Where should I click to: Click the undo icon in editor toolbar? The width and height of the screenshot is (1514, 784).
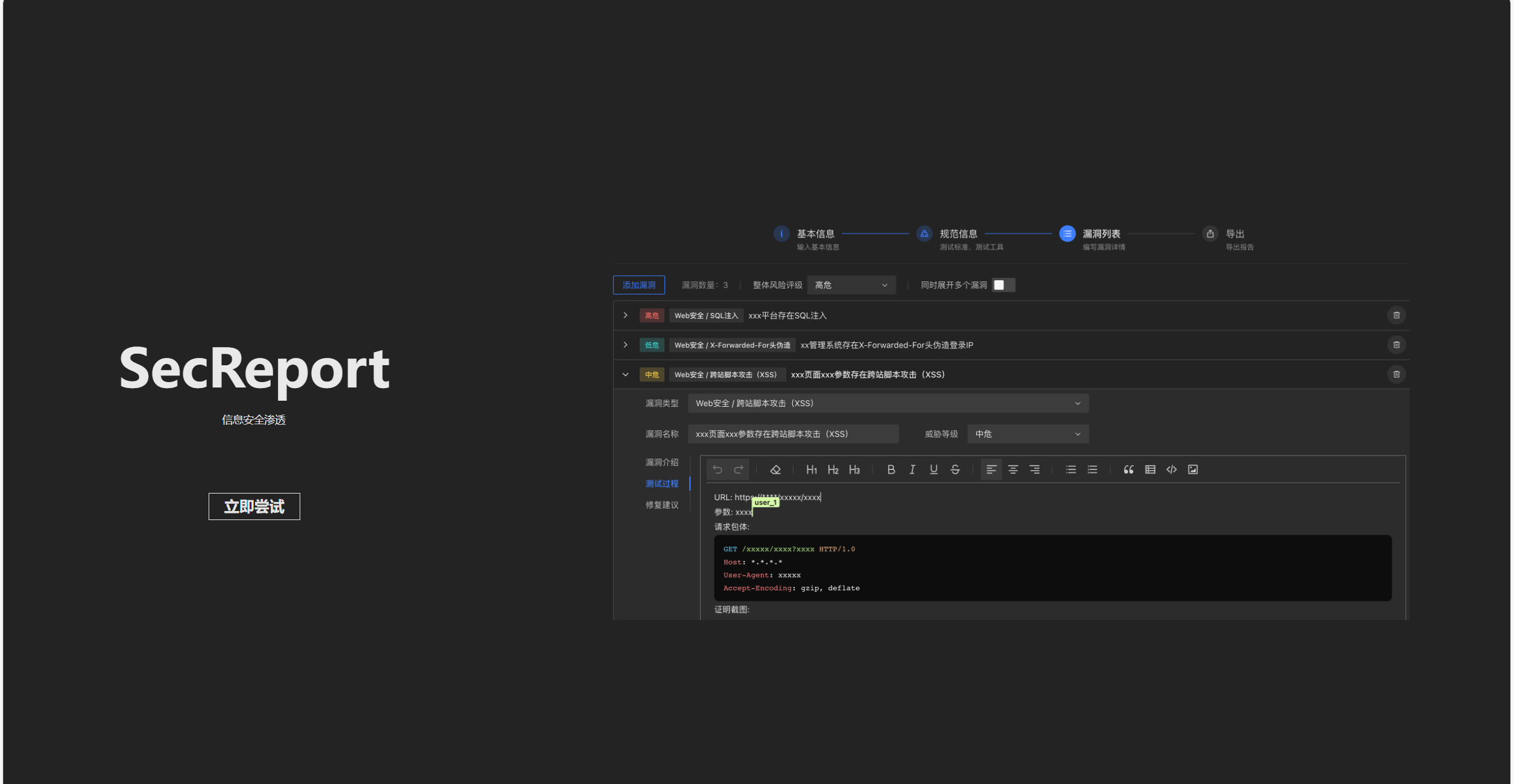click(x=717, y=469)
